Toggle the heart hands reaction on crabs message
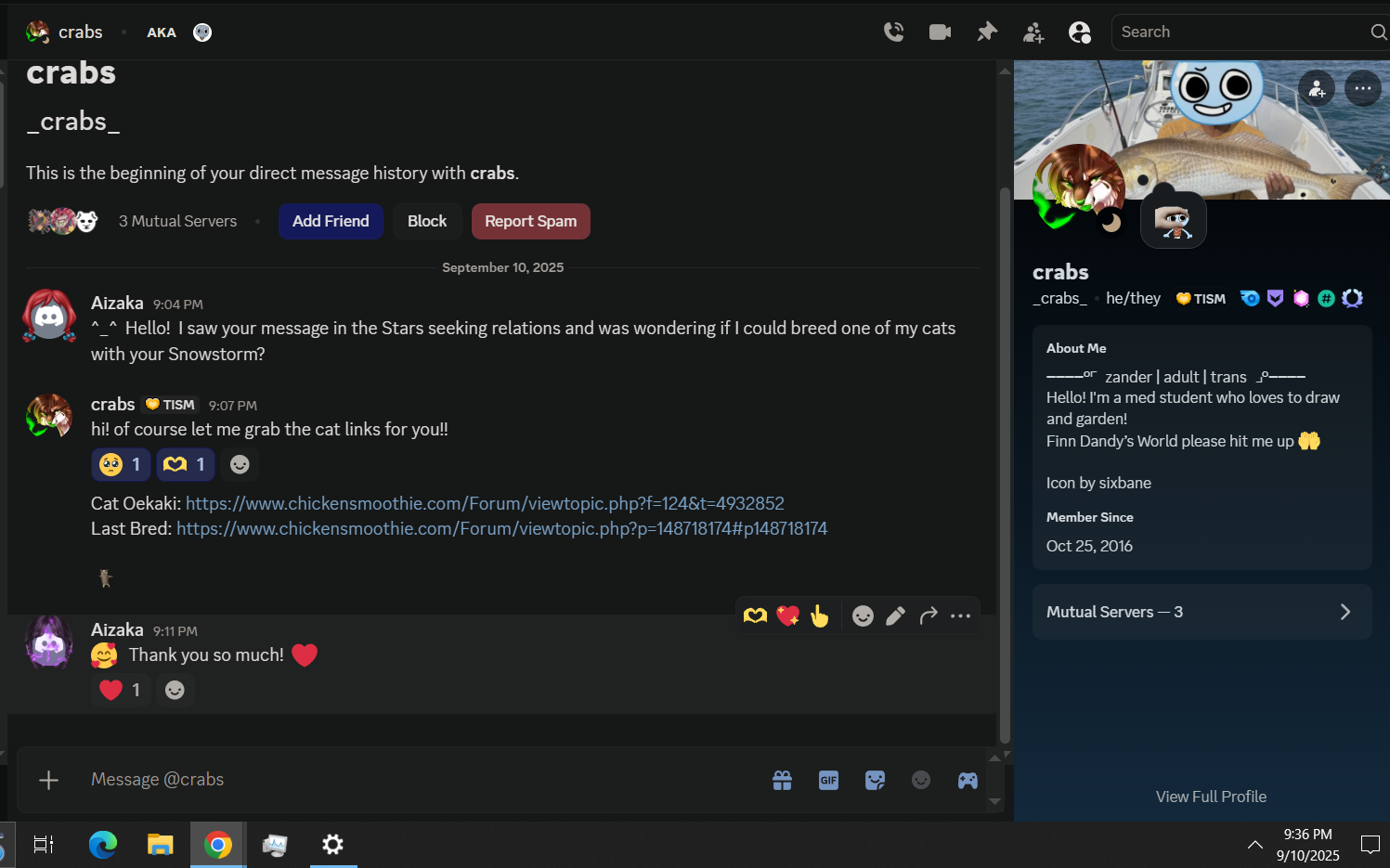1390x868 pixels. pos(186,464)
